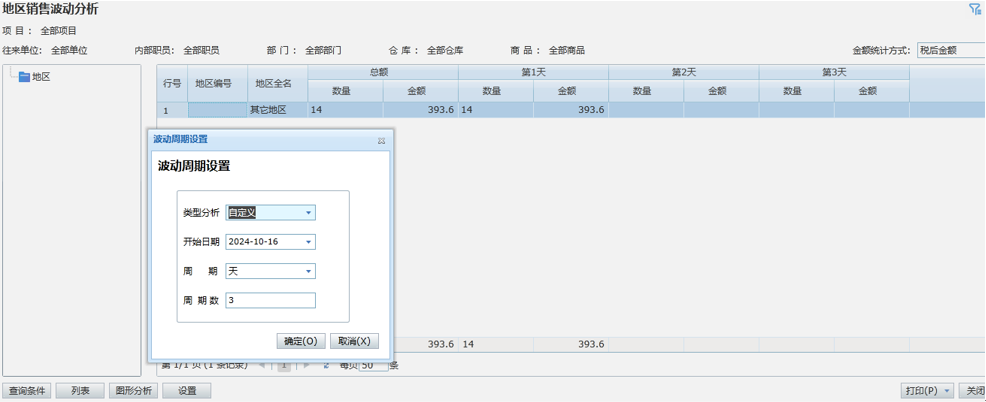Screen dimensions: 986x402
Task: Click the filter icon at top right
Action: click(x=974, y=9)
